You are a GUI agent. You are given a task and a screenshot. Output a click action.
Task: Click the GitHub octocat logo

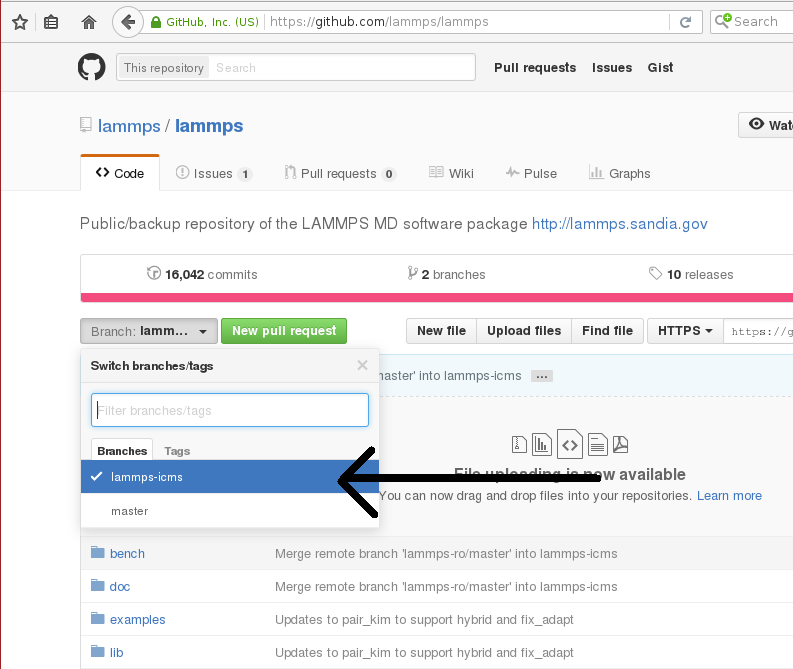pyautogui.click(x=92, y=67)
